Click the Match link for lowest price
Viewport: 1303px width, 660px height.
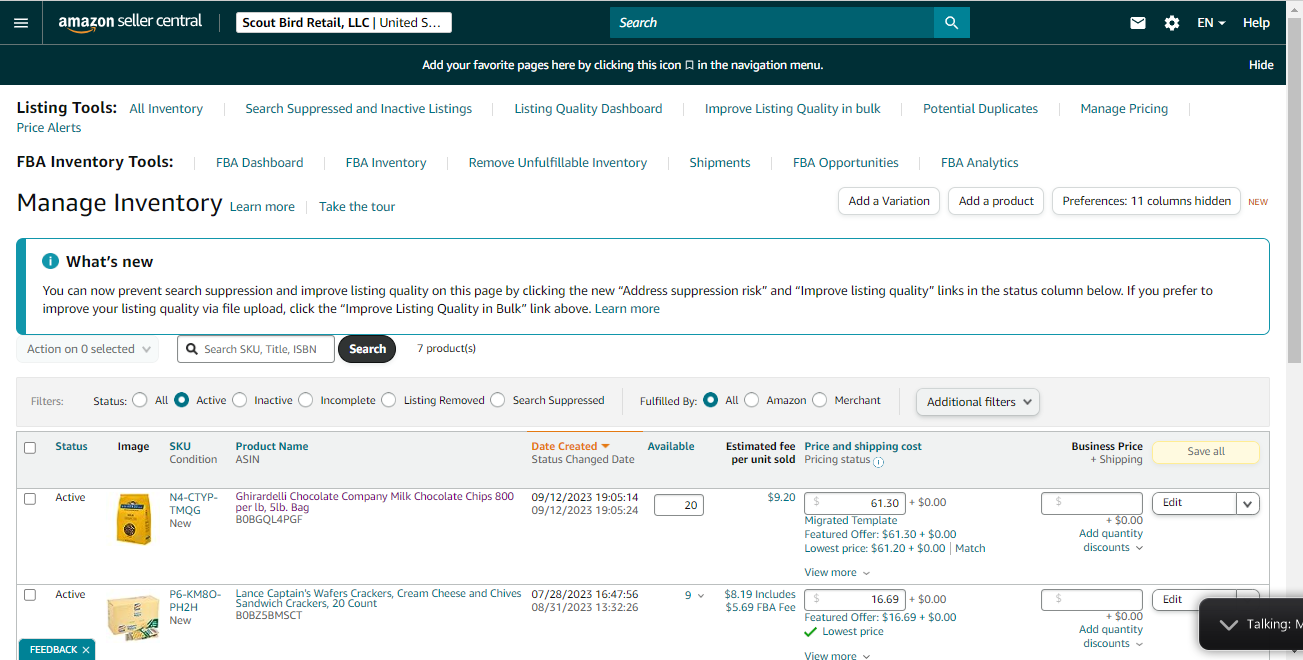point(970,549)
